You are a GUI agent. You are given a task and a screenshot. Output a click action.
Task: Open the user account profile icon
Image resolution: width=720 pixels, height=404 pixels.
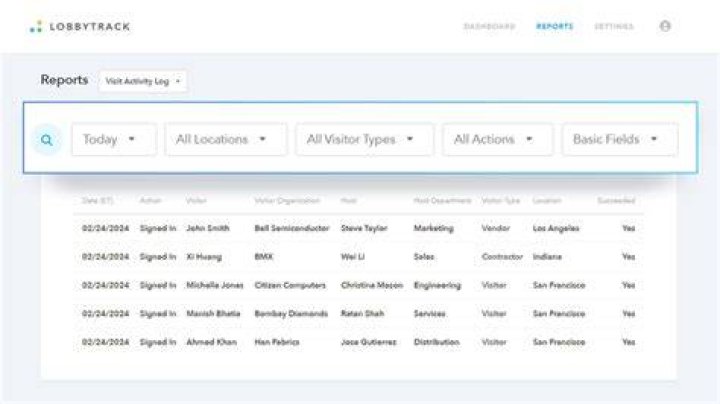point(665,26)
